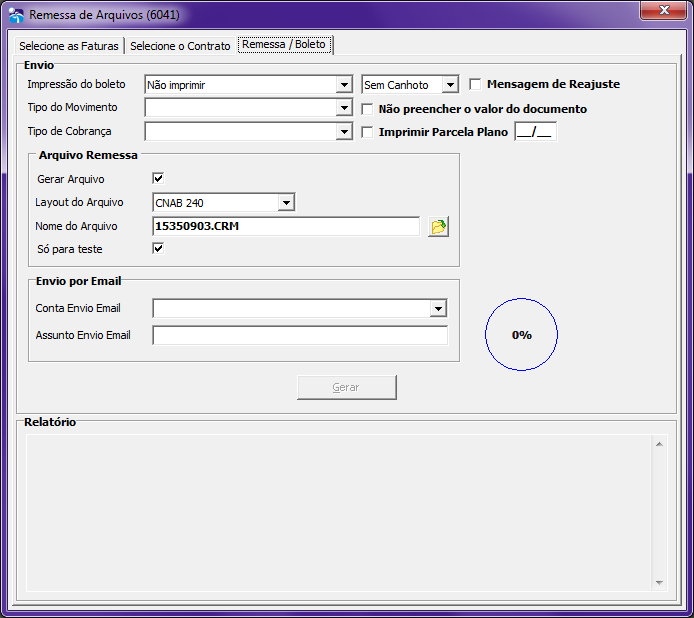The image size is (694, 618).
Task: Switch to Selecione o Contrato tab
Action: (180, 46)
